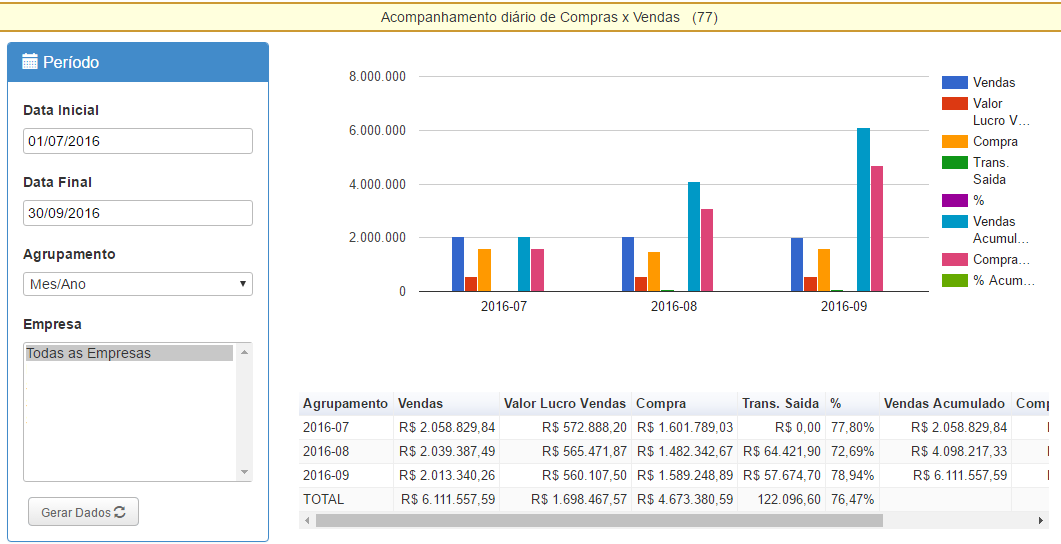The height and width of the screenshot is (544, 1061).
Task: Click the pink Compra Acumulado legend swatch
Action: [x=954, y=260]
